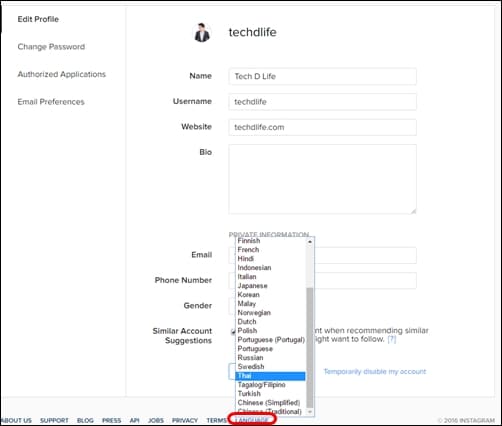Click into the Bio text area
Screen dimensions: 502x426
click(322, 179)
